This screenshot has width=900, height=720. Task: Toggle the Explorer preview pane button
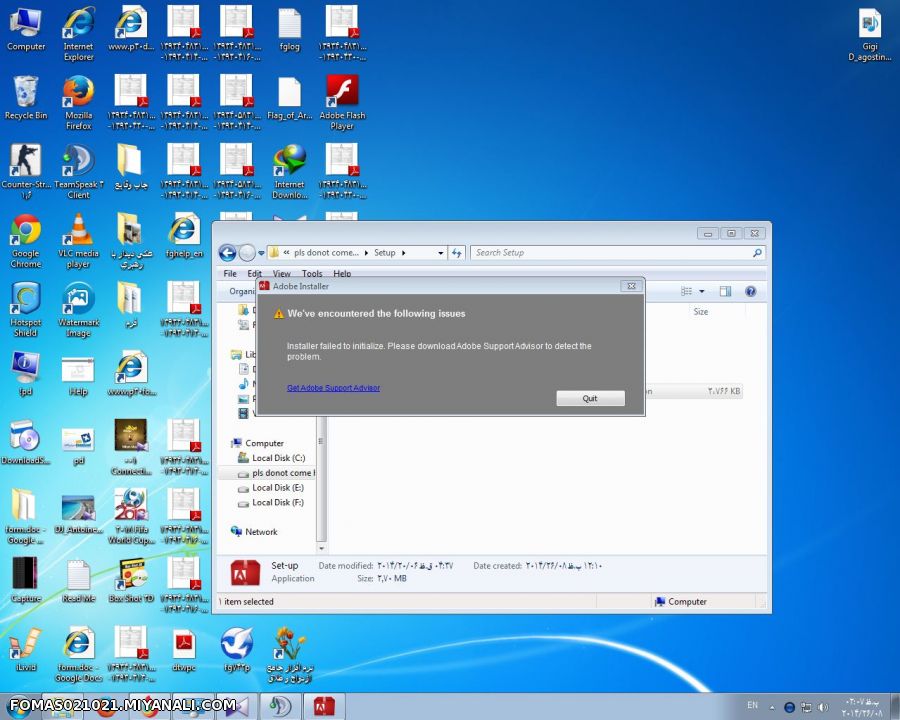pos(726,292)
